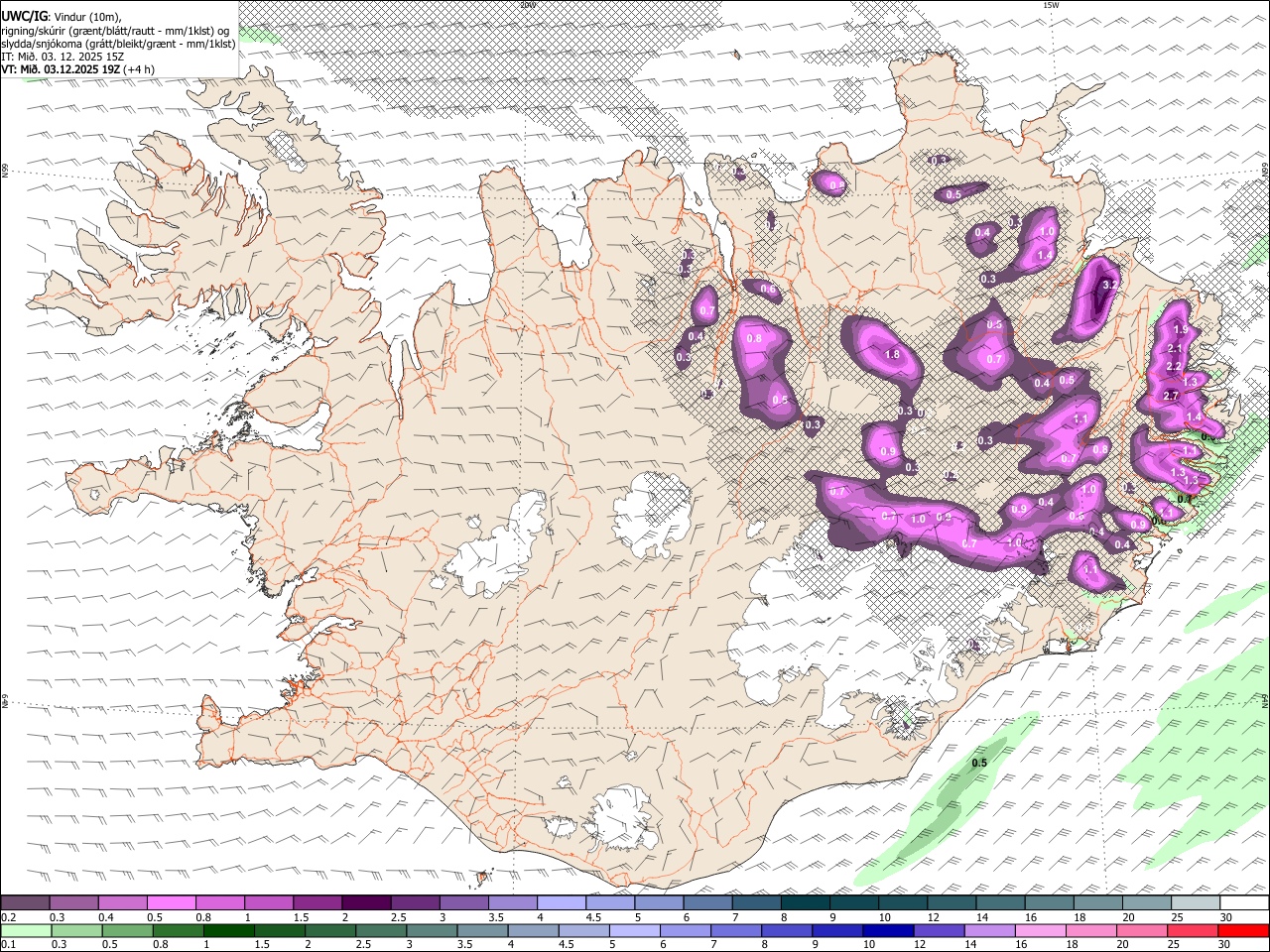The height and width of the screenshot is (952, 1270).
Task: Click the 2.7 snowfall value in the east
Action: pos(1171,396)
